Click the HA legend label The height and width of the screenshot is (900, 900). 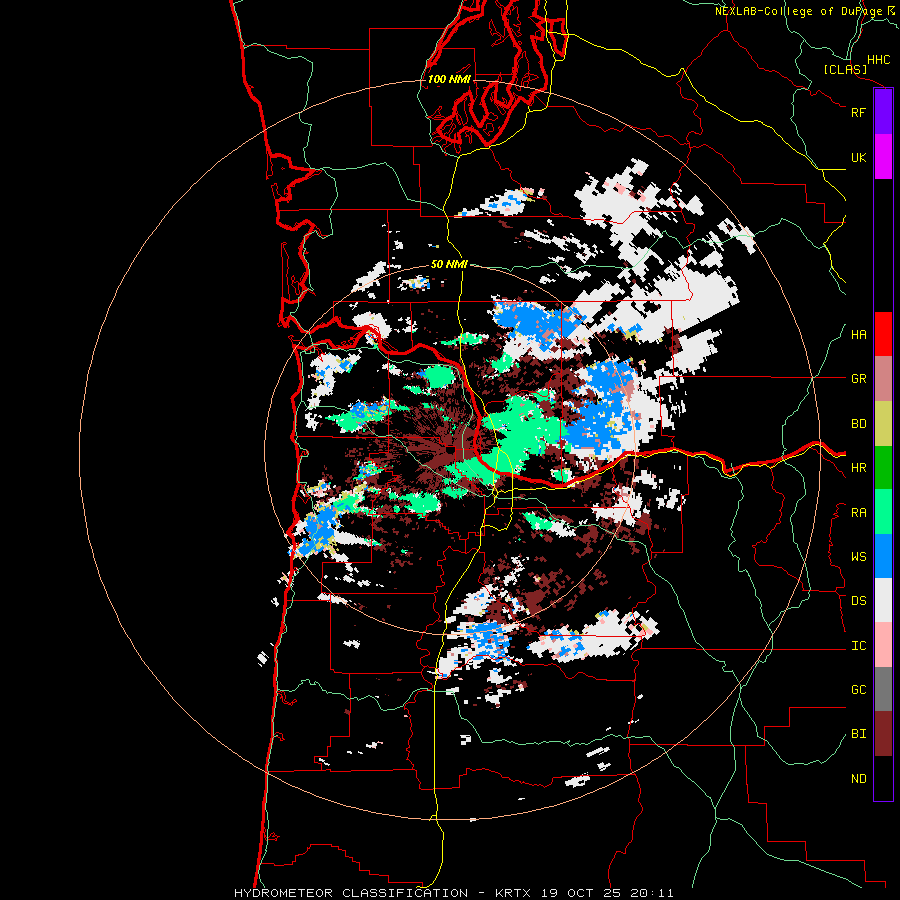pos(858,335)
